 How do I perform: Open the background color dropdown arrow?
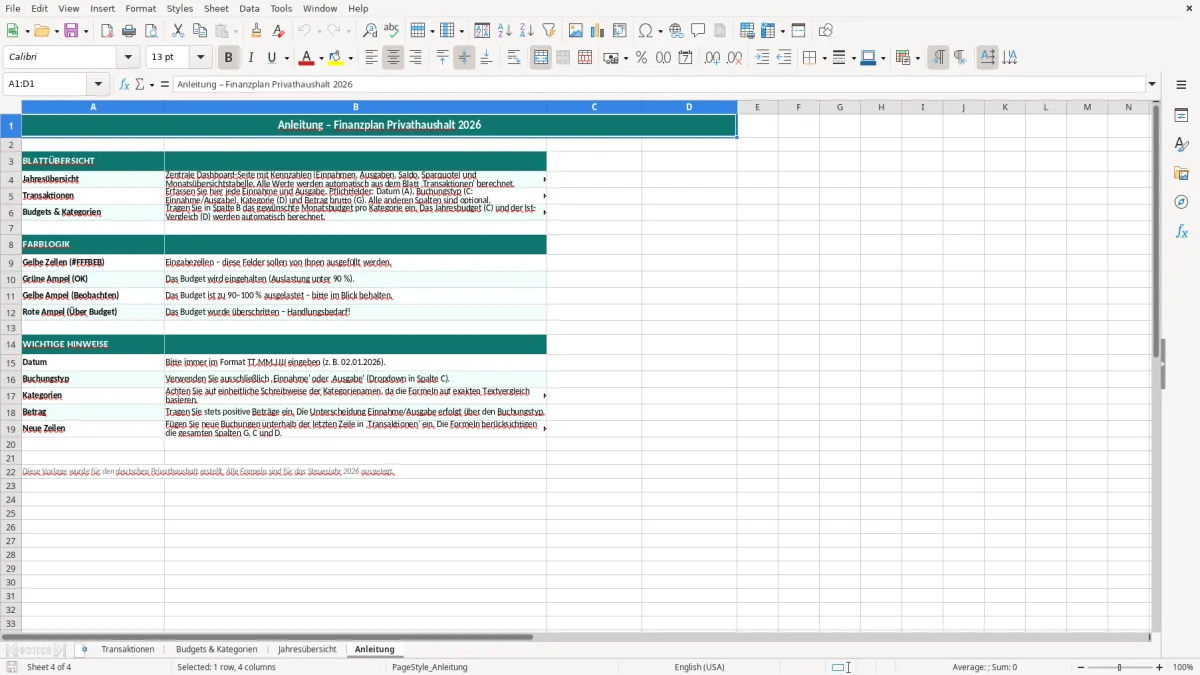pos(350,58)
